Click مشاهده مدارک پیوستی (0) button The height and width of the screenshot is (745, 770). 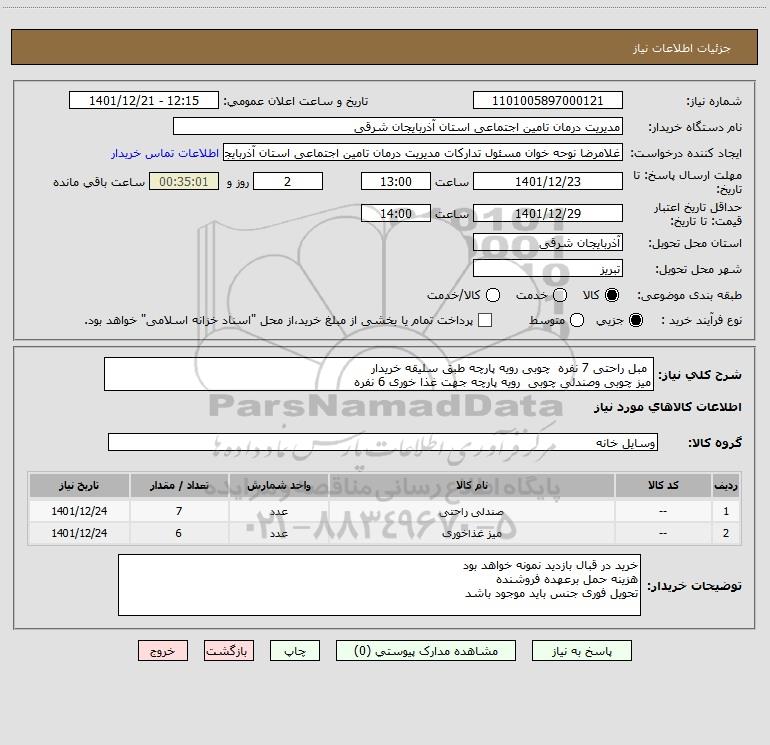click(x=426, y=651)
